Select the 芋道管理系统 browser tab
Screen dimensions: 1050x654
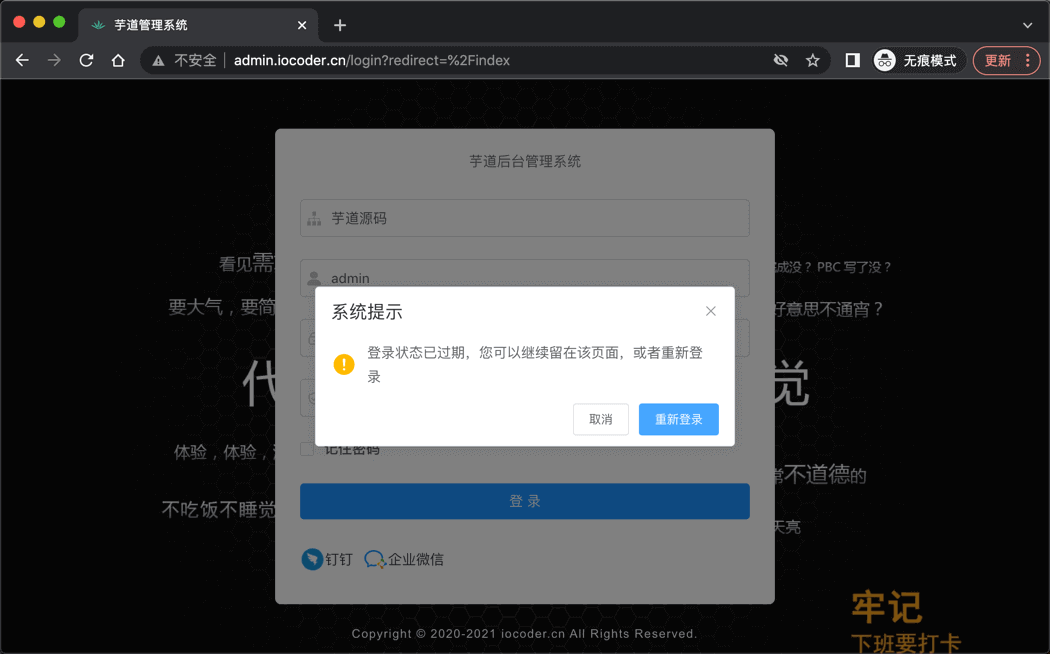tap(180, 24)
